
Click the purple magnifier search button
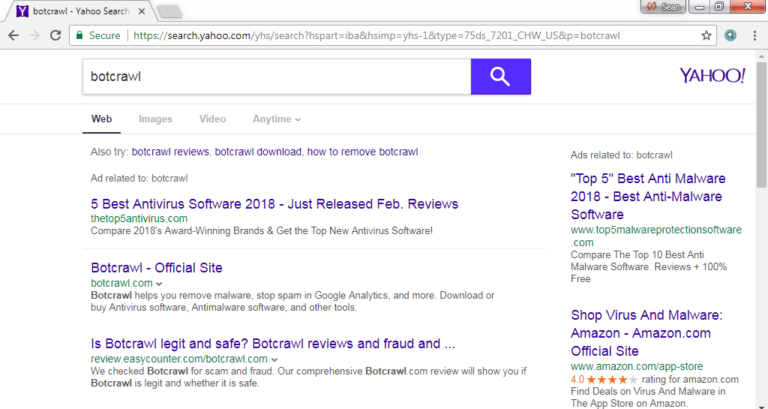pos(501,76)
